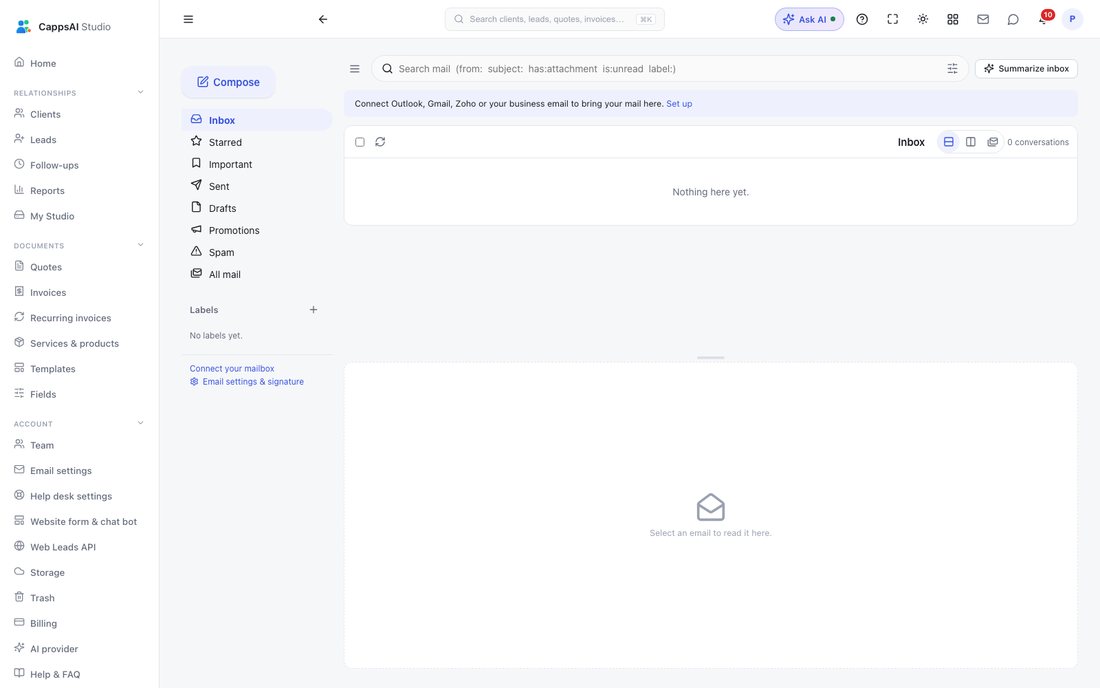Open the Starred mail folder
The width and height of the screenshot is (1100, 688).
coord(257,142)
